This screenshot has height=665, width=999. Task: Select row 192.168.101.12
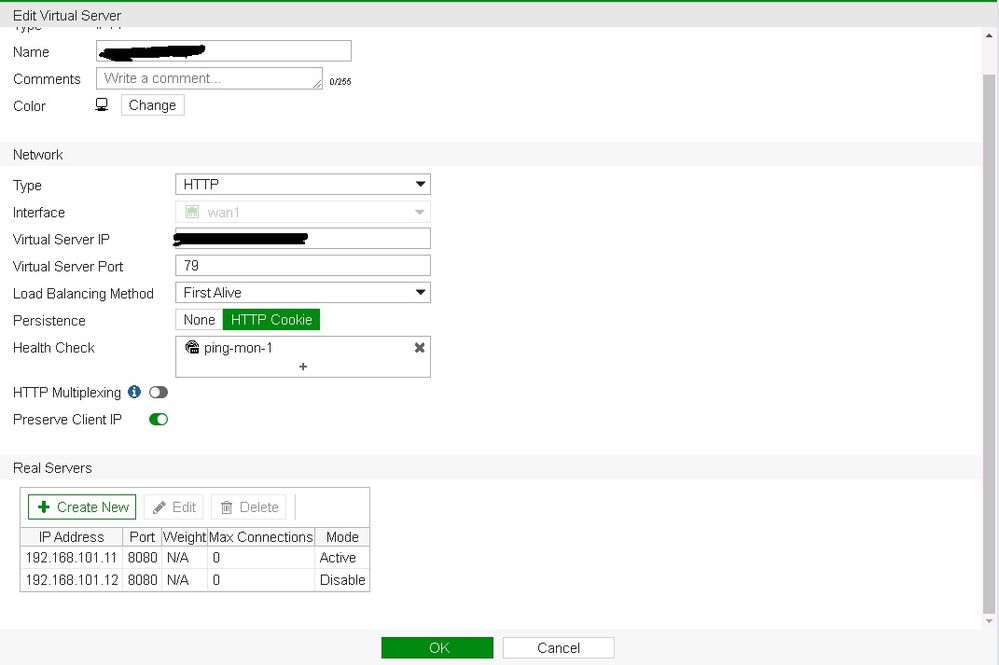[195, 580]
